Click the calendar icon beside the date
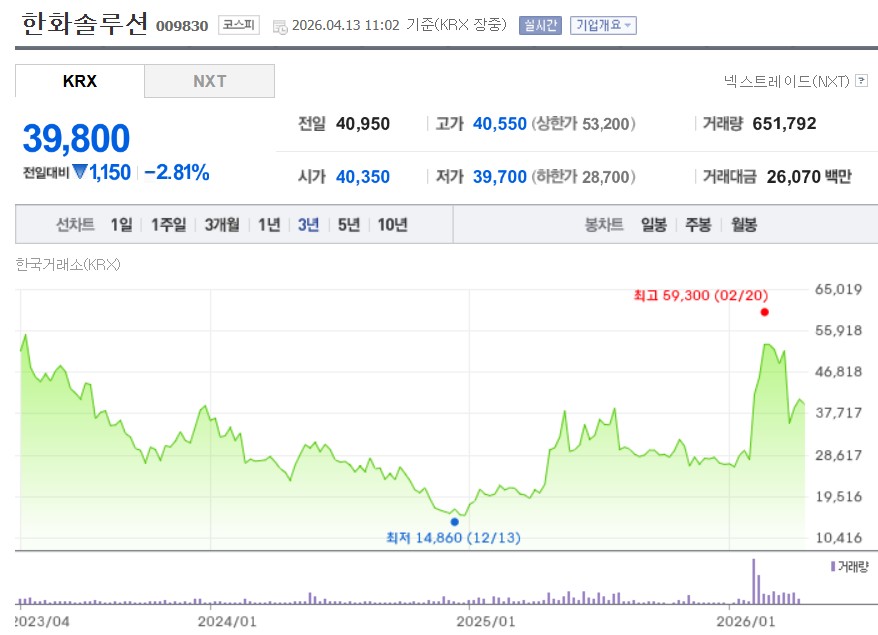Viewport: 878px width, 635px height. coord(280,26)
